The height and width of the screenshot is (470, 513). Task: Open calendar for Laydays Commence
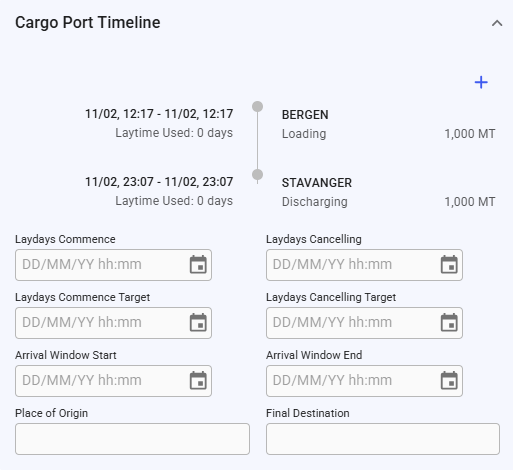(x=198, y=265)
